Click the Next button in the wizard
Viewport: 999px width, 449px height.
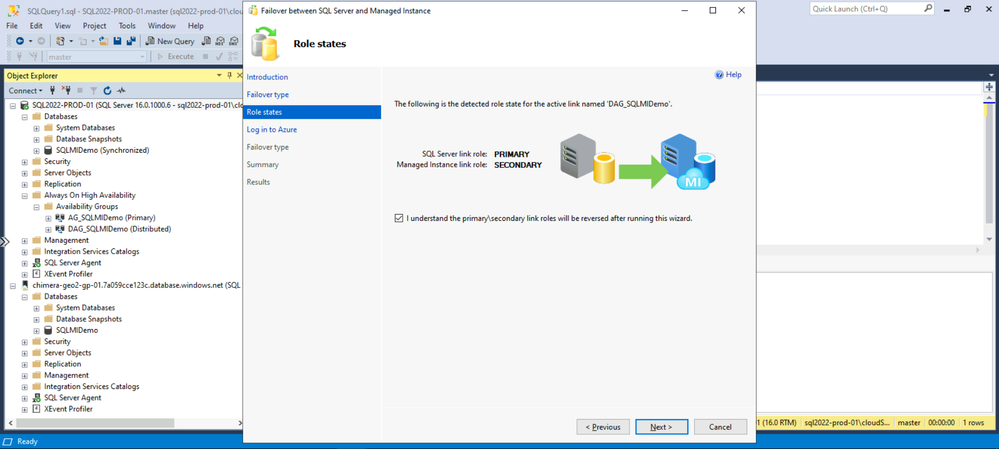tap(661, 427)
